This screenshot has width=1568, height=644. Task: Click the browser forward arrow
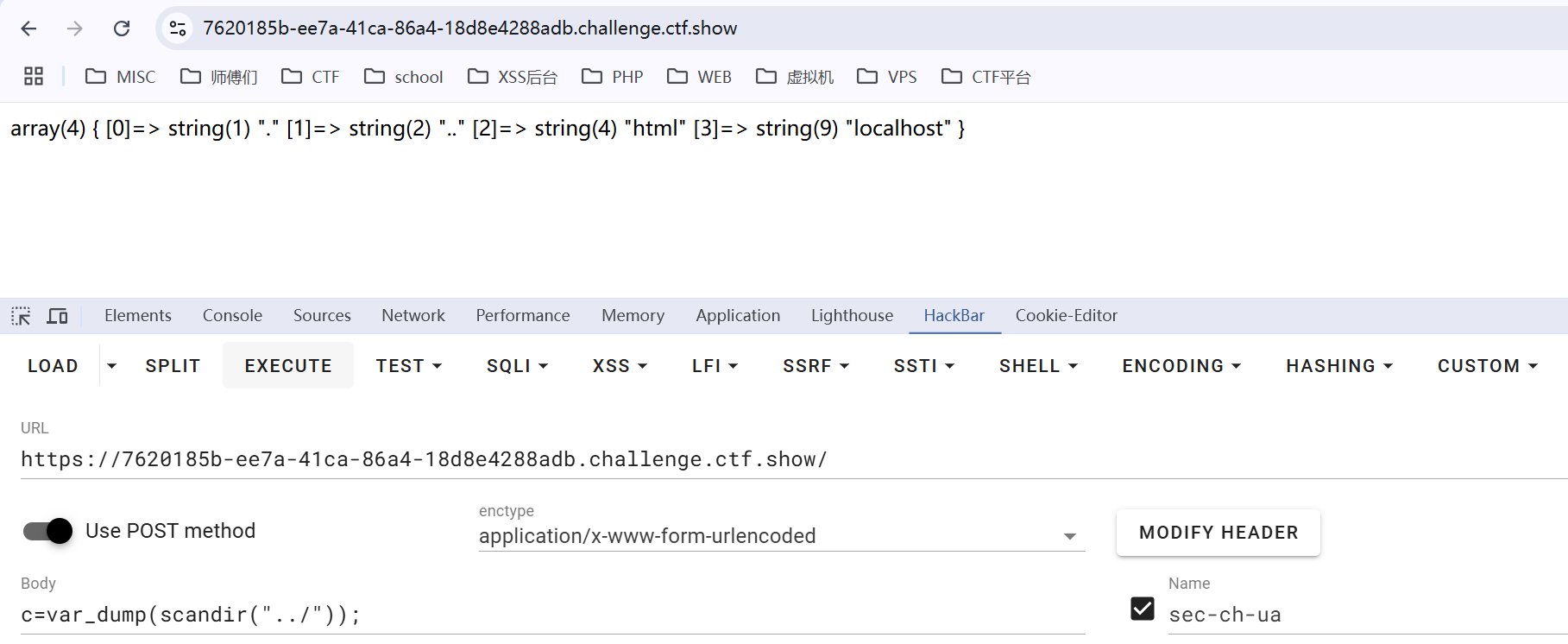point(75,28)
